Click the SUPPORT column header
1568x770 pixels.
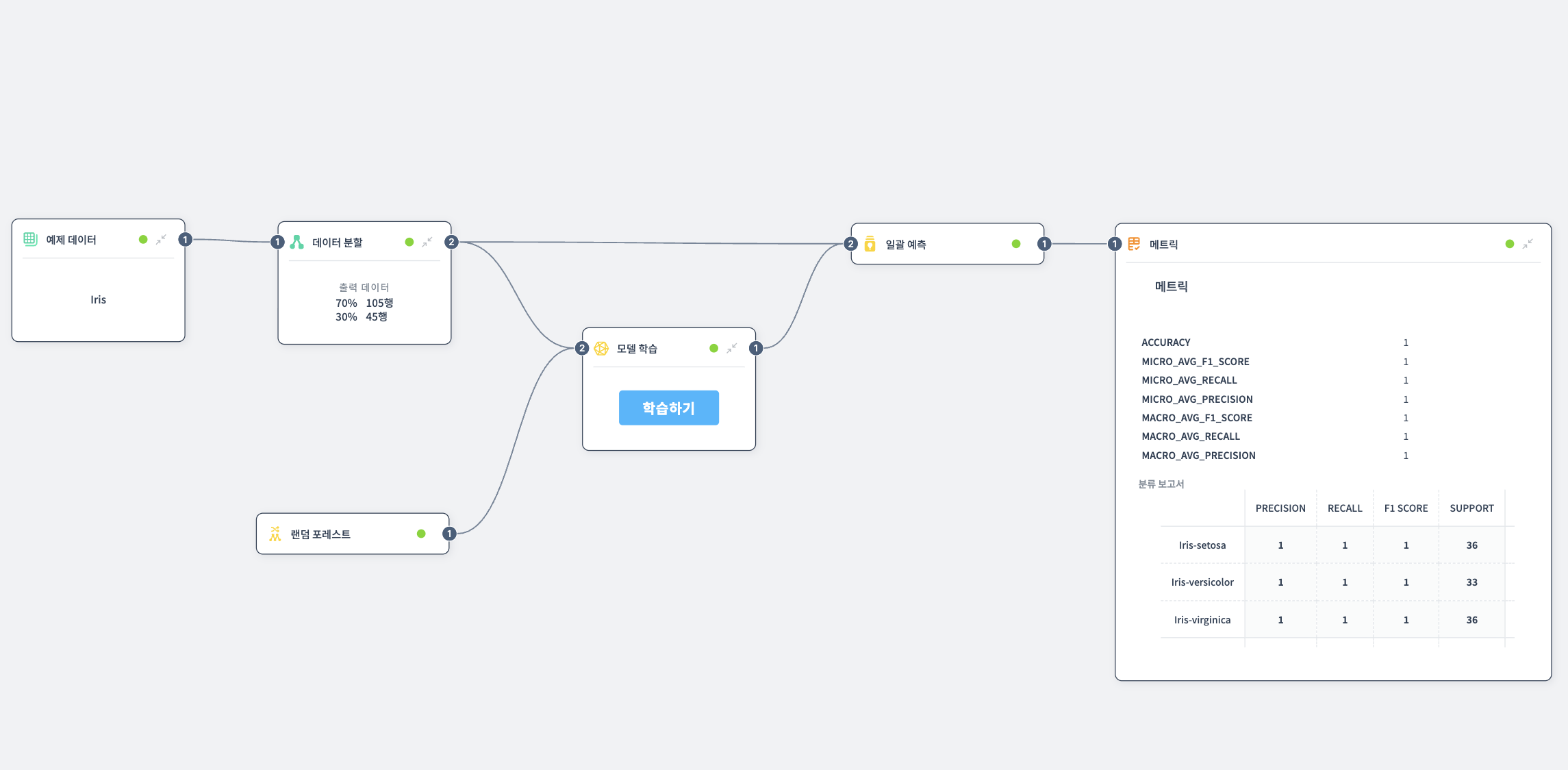point(1471,508)
